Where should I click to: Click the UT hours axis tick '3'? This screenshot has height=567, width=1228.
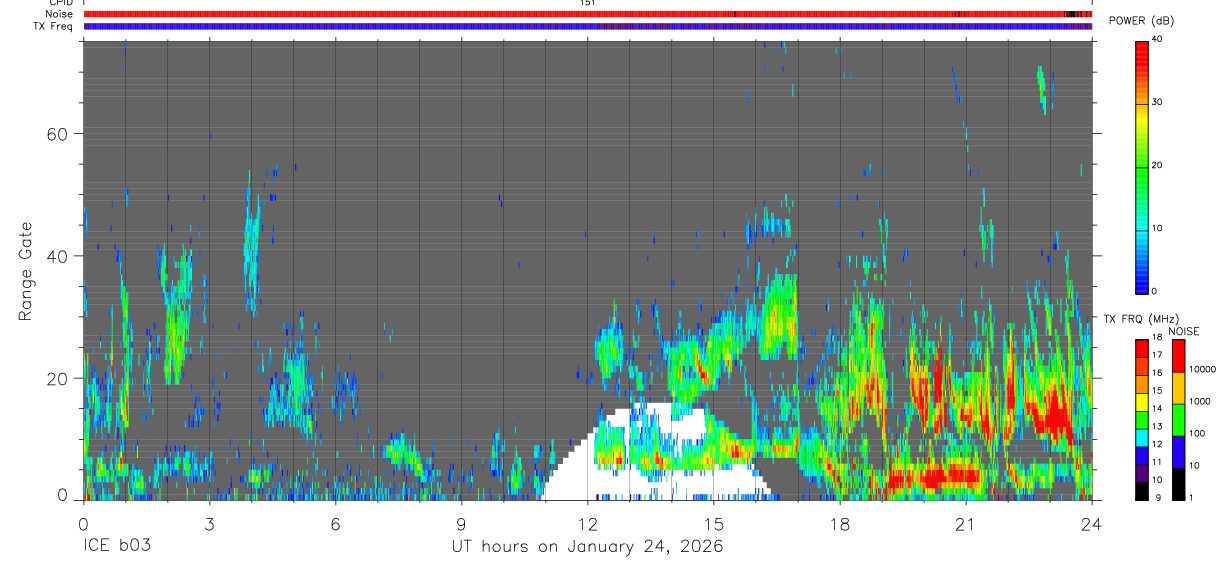point(209,523)
